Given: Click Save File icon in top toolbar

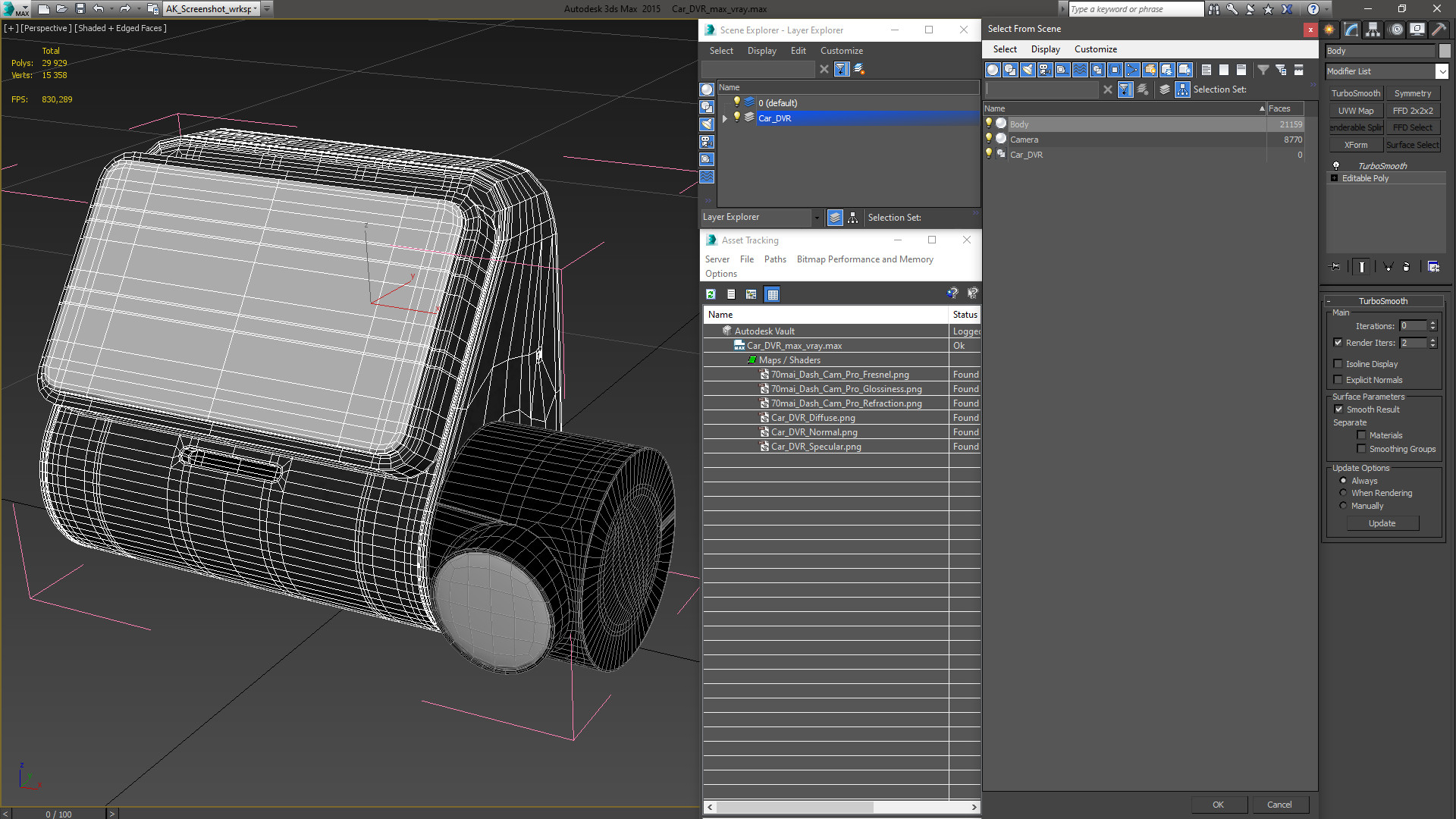Looking at the screenshot, I should [80, 9].
